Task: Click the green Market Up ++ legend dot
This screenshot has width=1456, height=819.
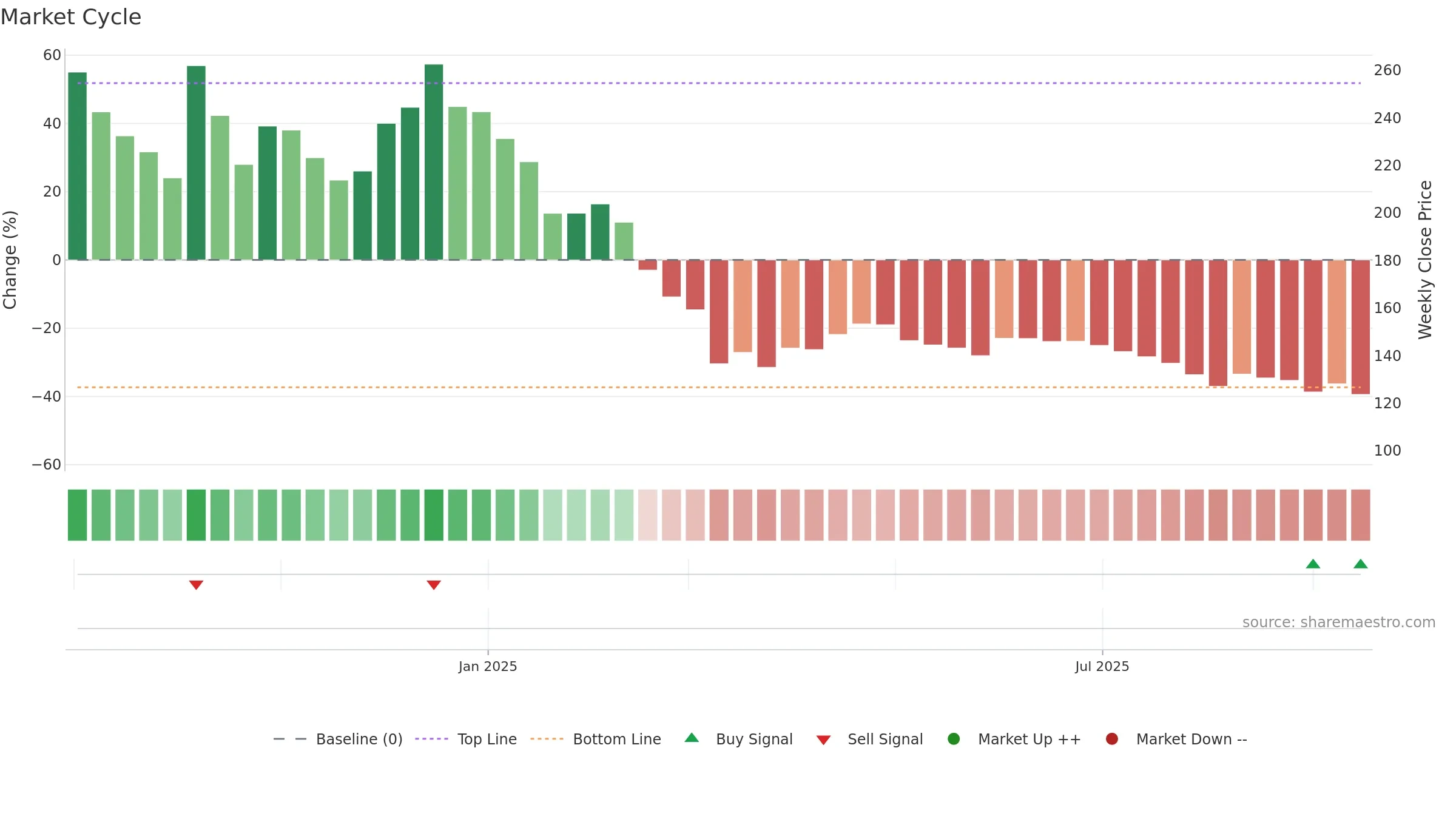Action: pyautogui.click(x=954, y=739)
